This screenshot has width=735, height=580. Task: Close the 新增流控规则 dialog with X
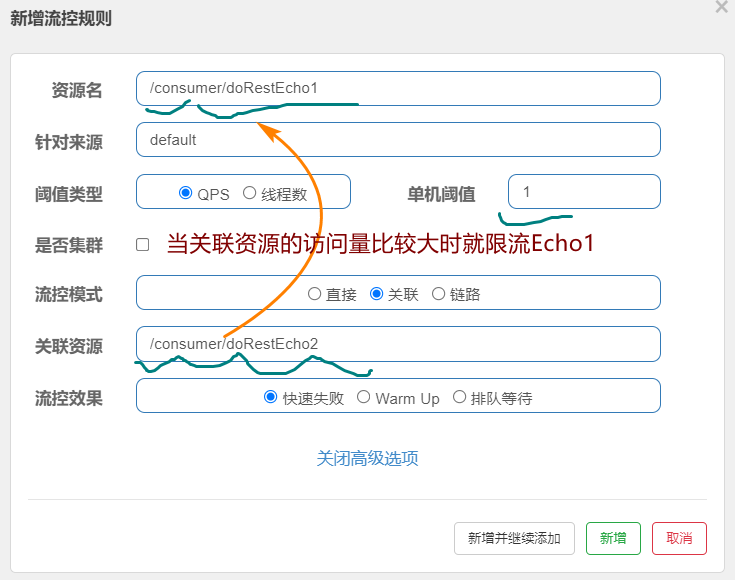click(x=721, y=7)
